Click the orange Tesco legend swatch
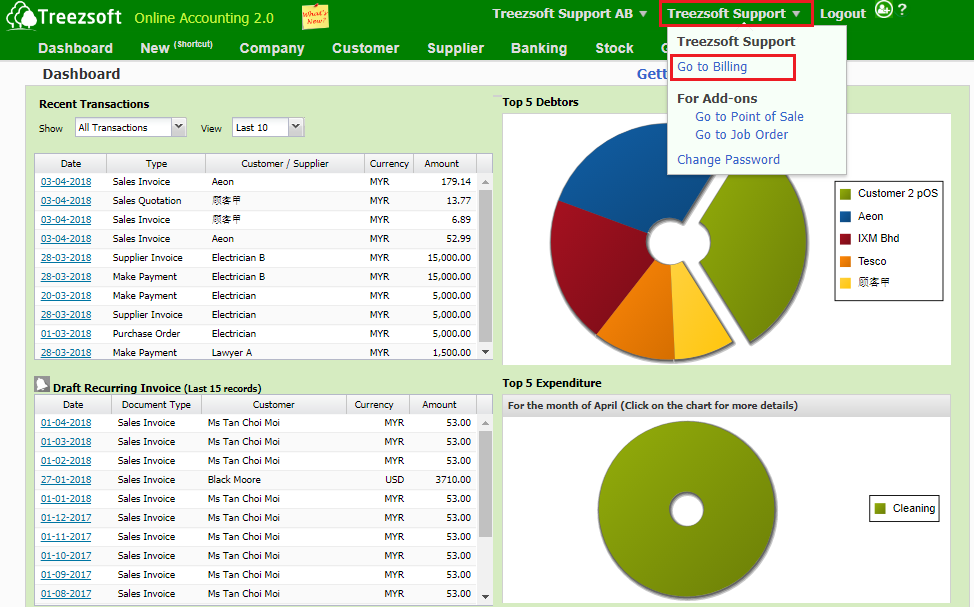This screenshot has width=974, height=607. tap(845, 262)
